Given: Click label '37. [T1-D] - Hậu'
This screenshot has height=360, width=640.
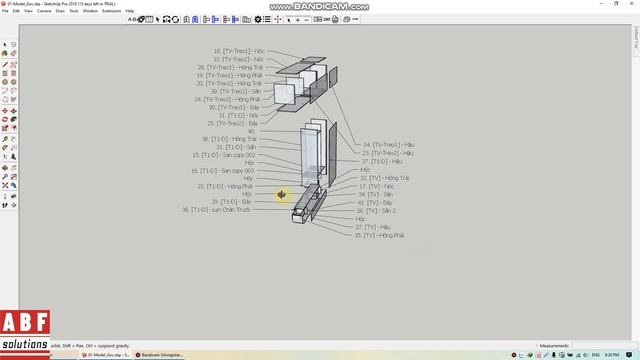Looking at the screenshot, I should click(382, 161).
